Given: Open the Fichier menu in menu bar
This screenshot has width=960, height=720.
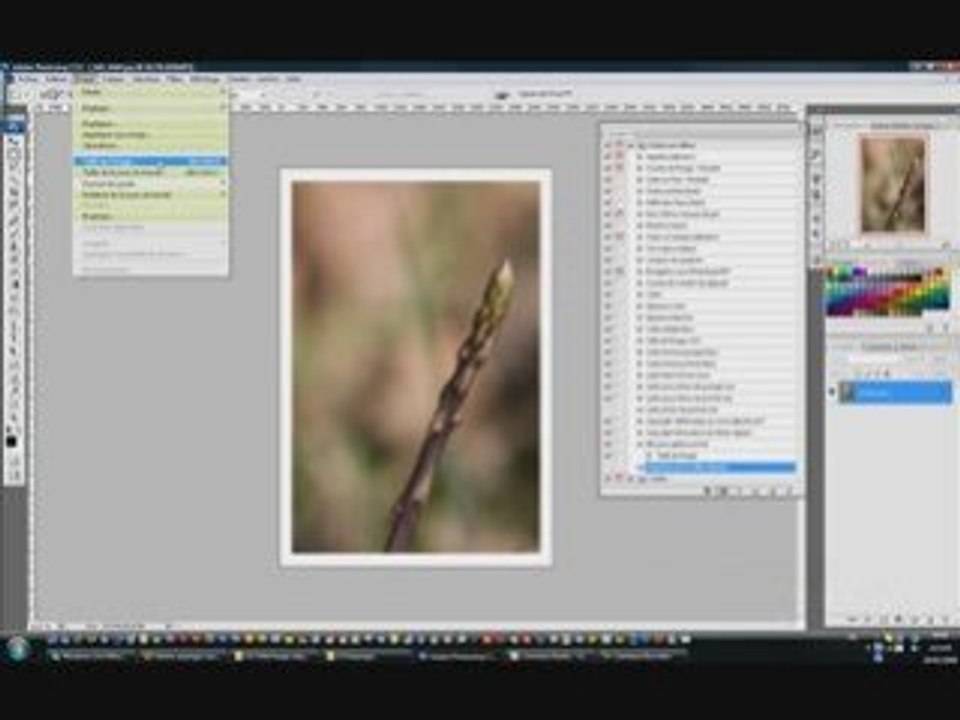Looking at the screenshot, I should 27,79.
